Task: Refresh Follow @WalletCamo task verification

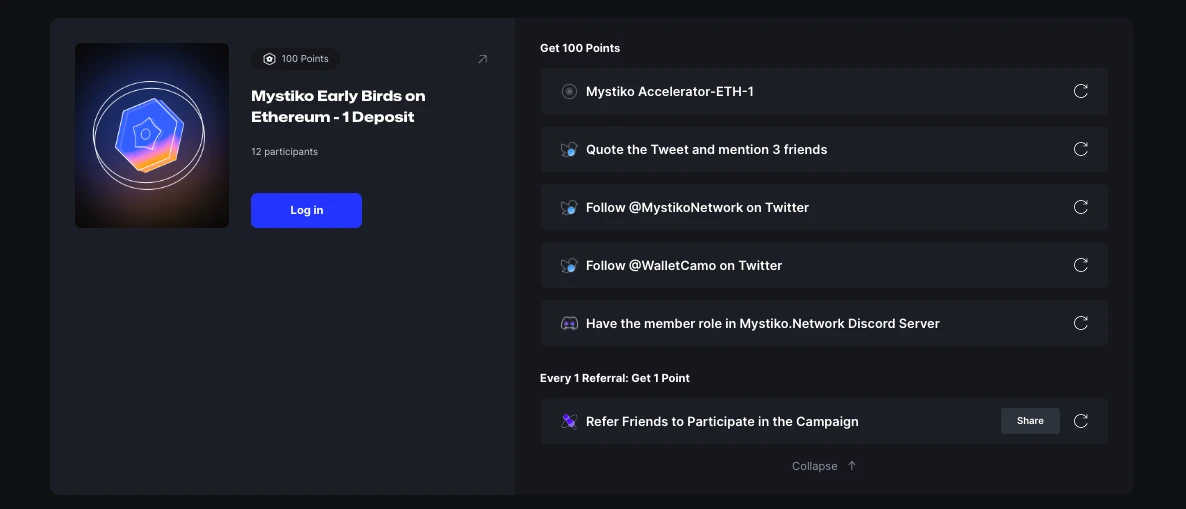Action: click(1080, 265)
